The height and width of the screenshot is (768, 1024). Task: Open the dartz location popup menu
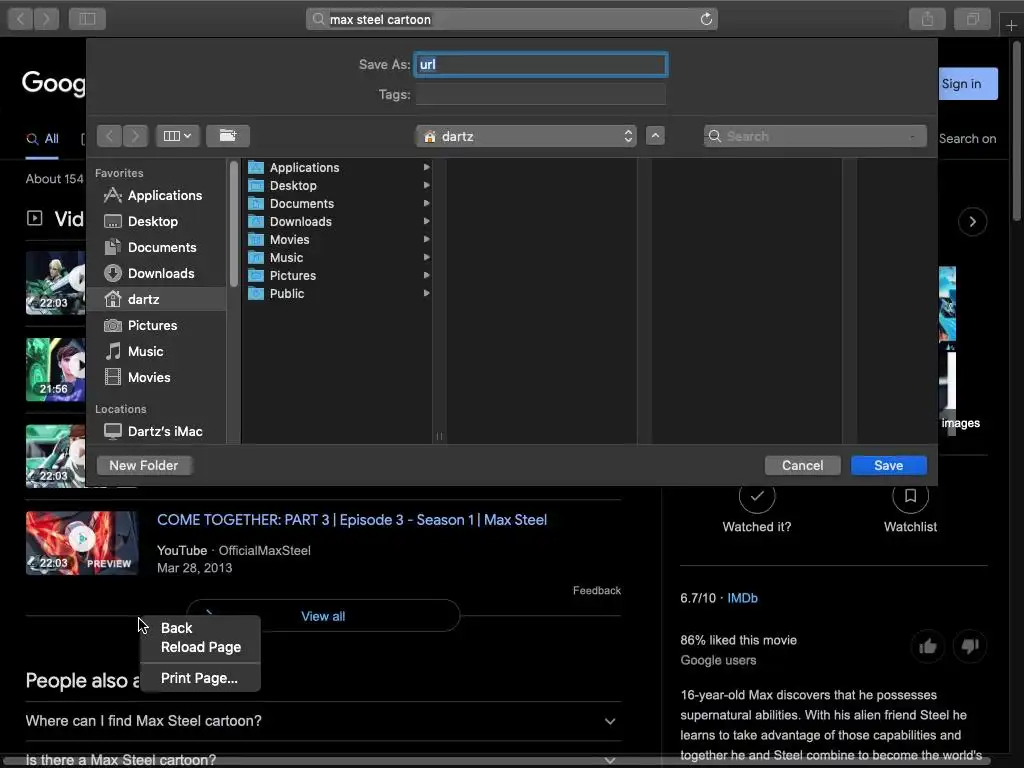click(x=526, y=136)
